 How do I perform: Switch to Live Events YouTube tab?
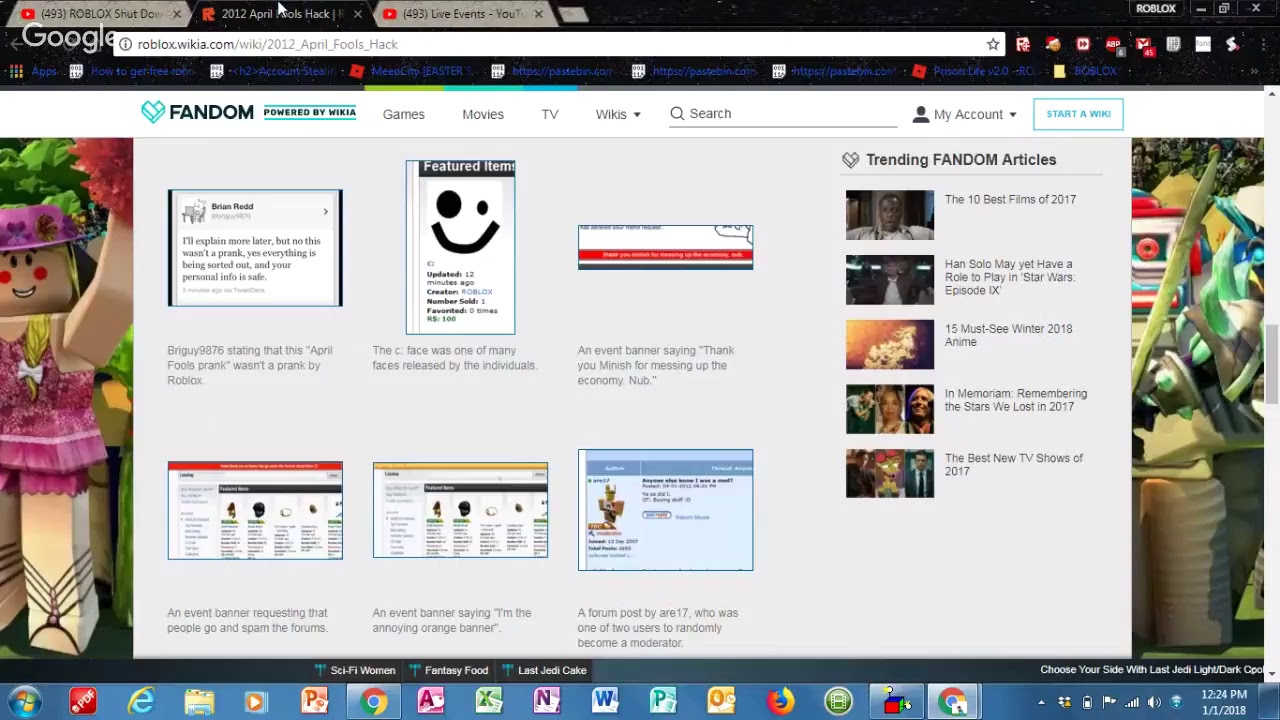tap(463, 14)
